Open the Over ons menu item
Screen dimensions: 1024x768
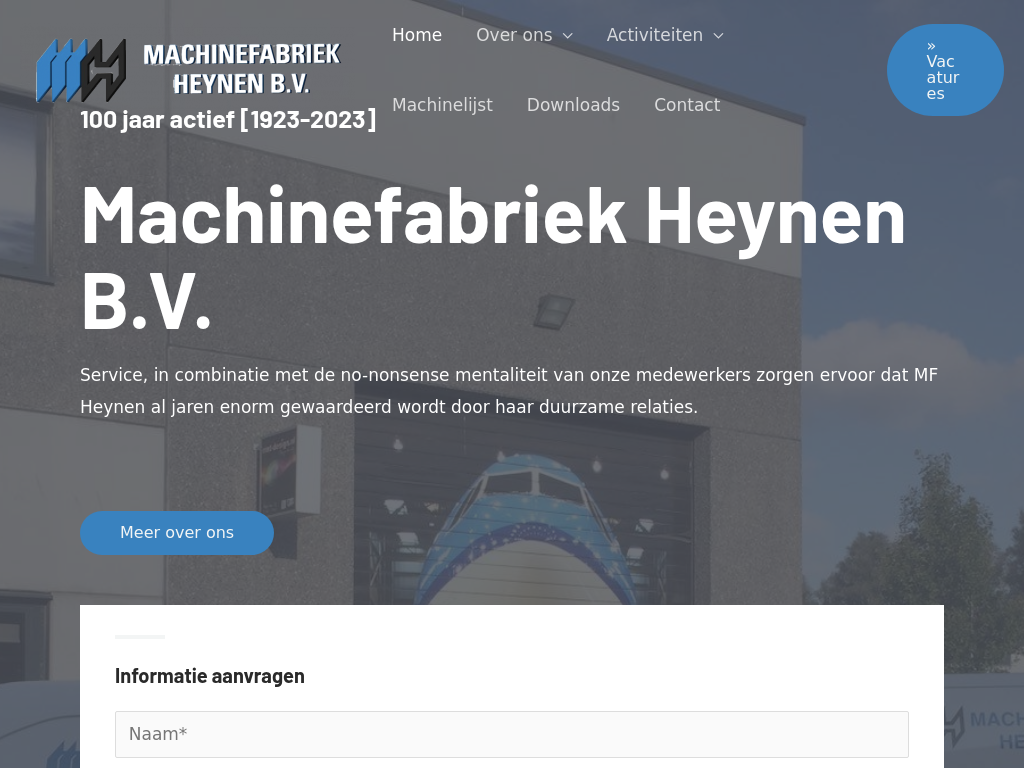click(514, 35)
